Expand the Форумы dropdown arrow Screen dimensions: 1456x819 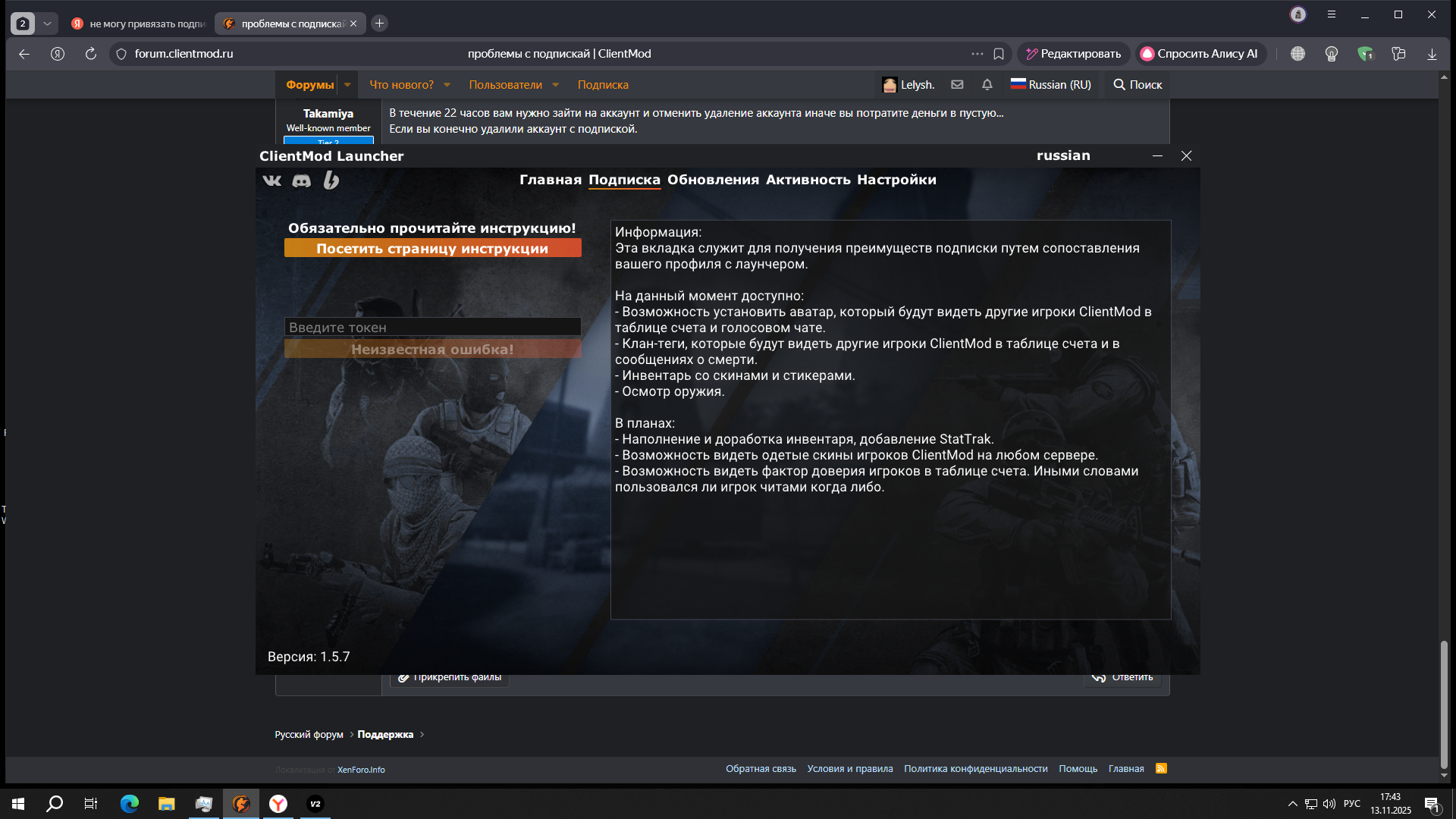coord(347,85)
